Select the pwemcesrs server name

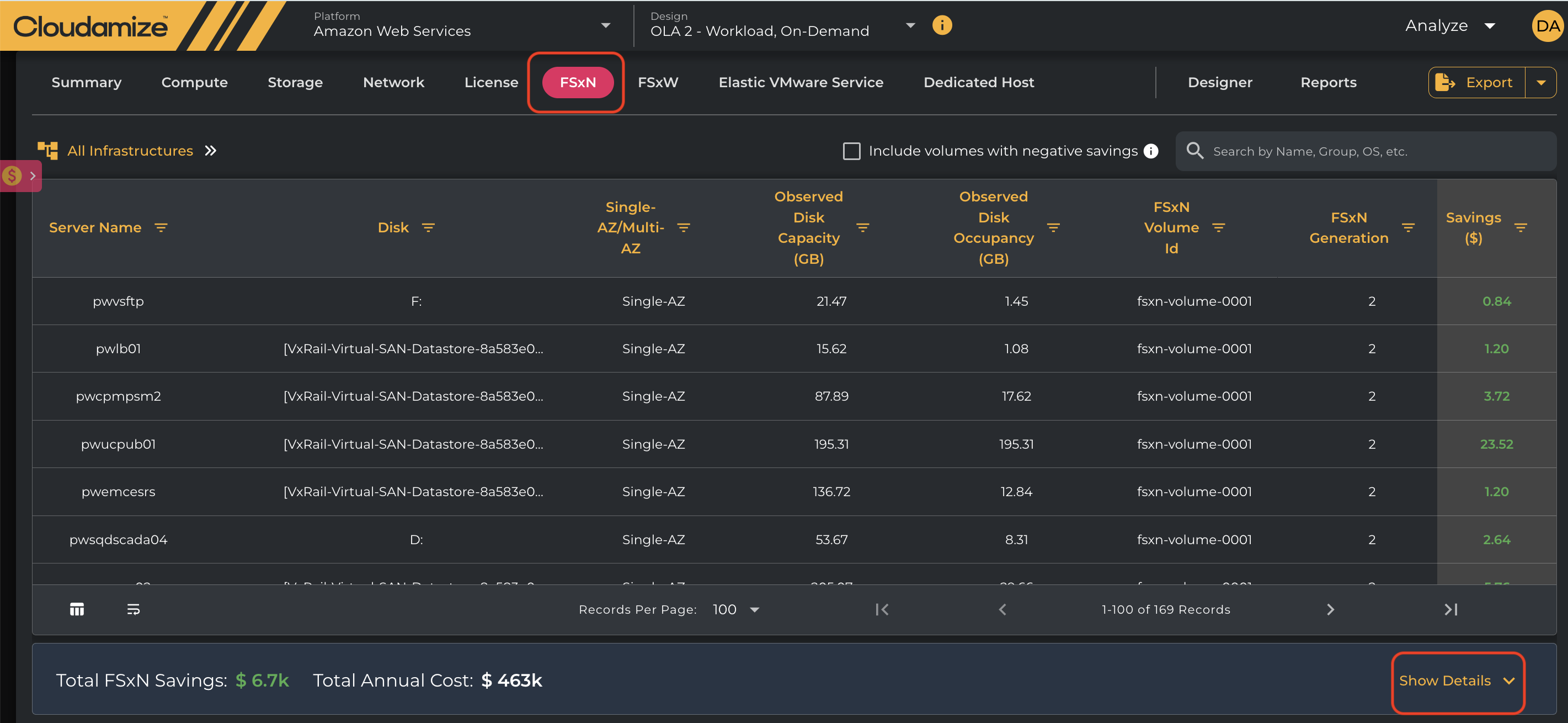[x=118, y=492]
